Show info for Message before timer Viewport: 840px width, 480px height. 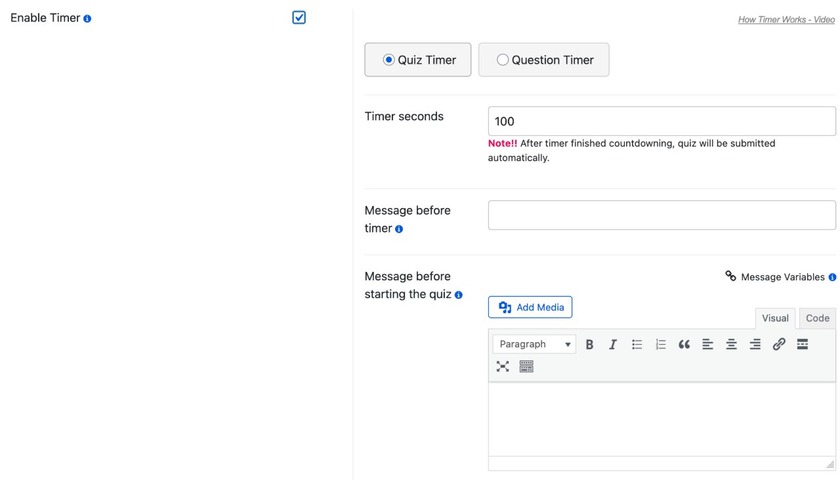(x=399, y=229)
